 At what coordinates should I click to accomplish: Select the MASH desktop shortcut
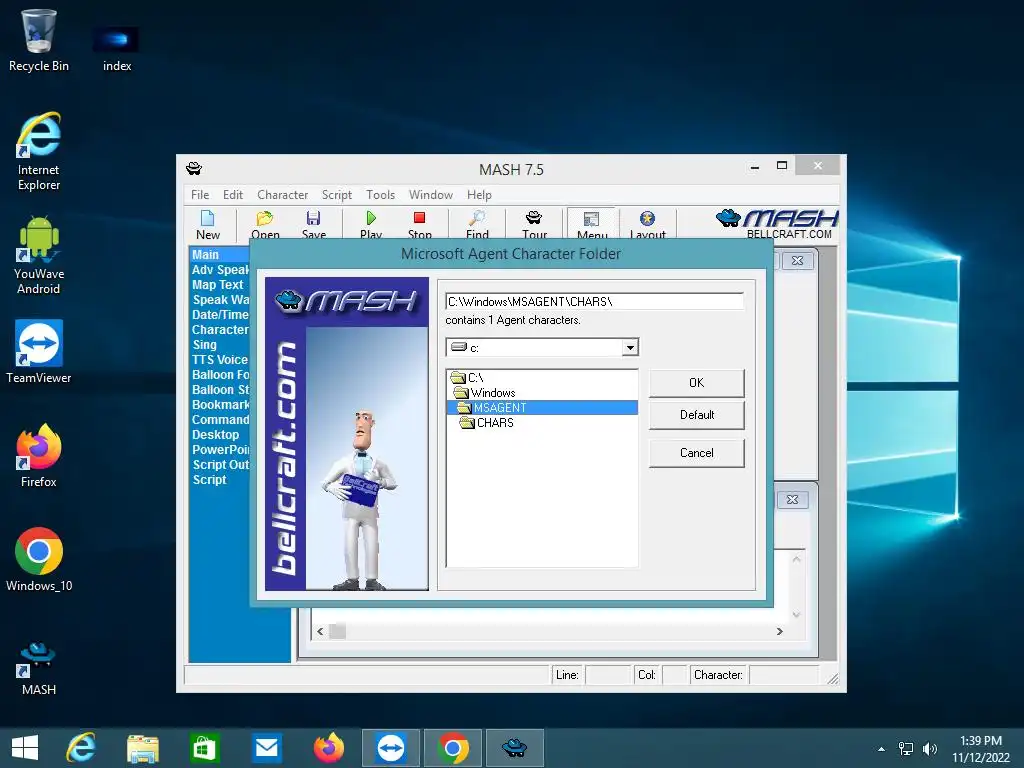39,669
